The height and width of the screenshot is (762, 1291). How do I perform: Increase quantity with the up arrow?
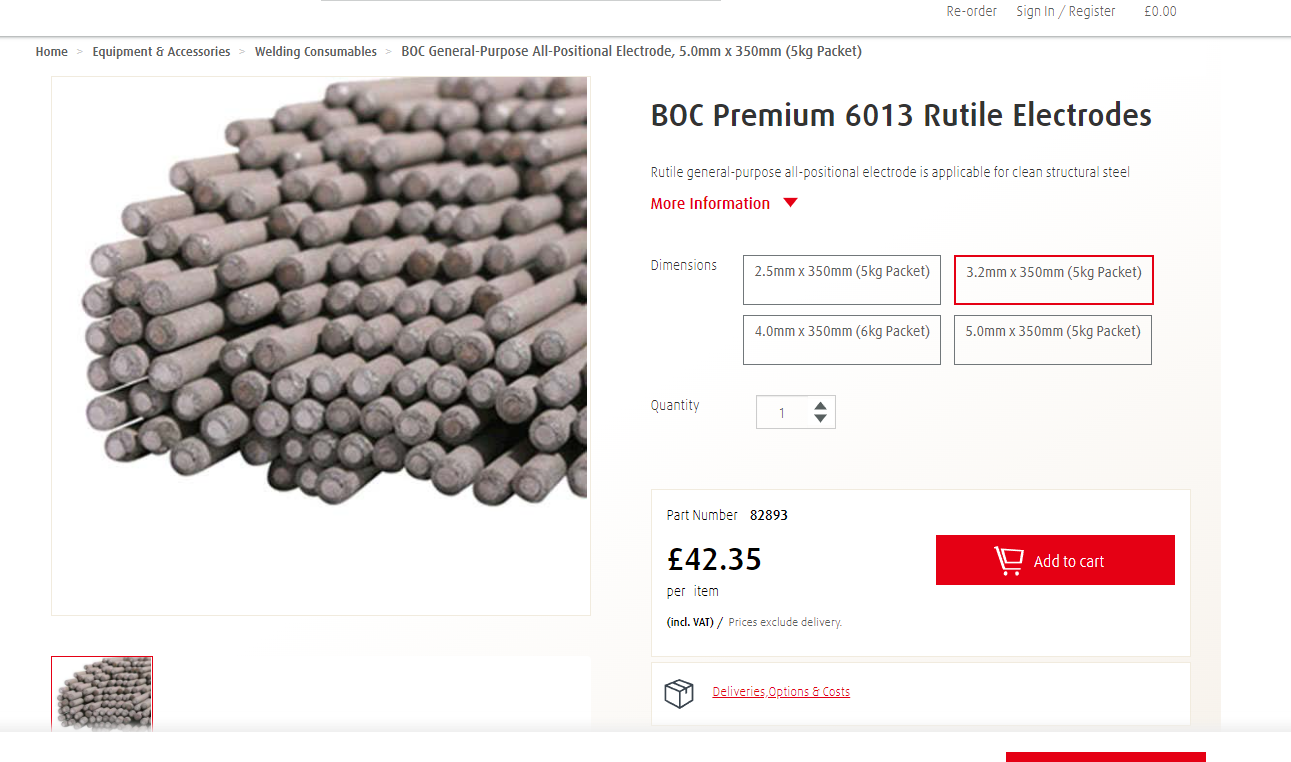820,406
